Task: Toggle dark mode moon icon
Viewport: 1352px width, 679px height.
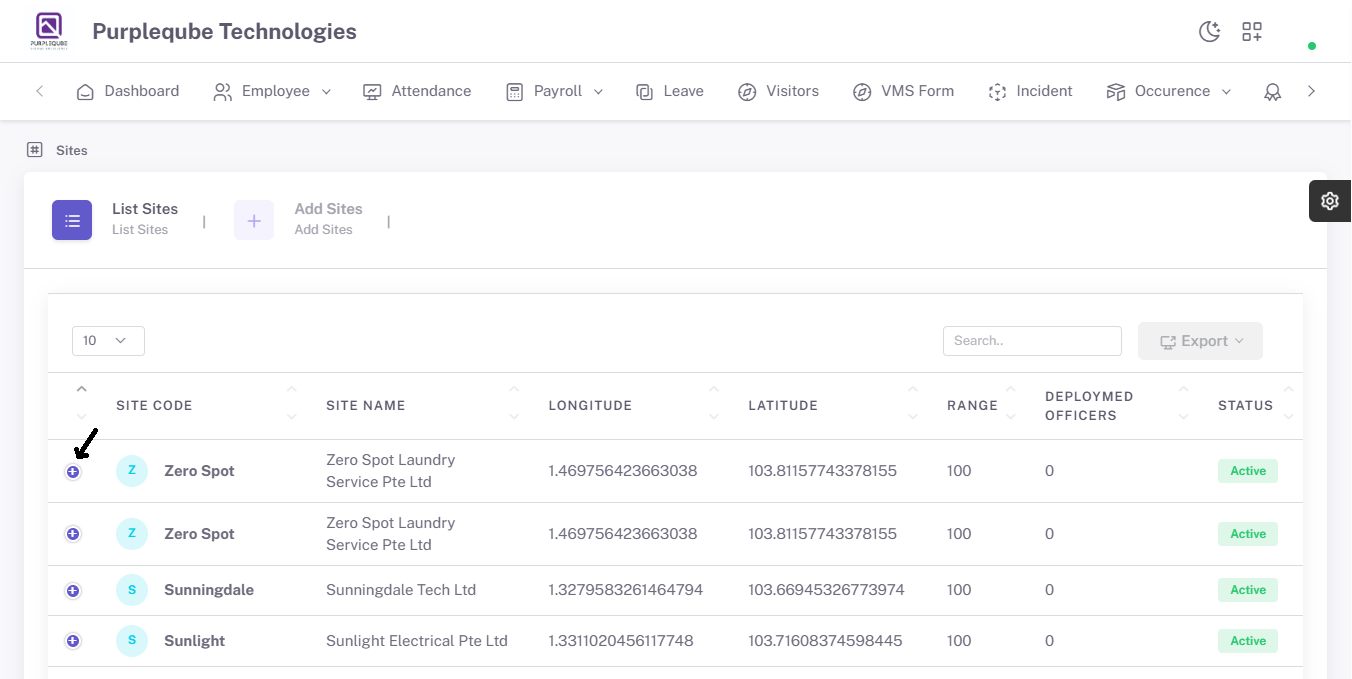Action: point(1210,32)
